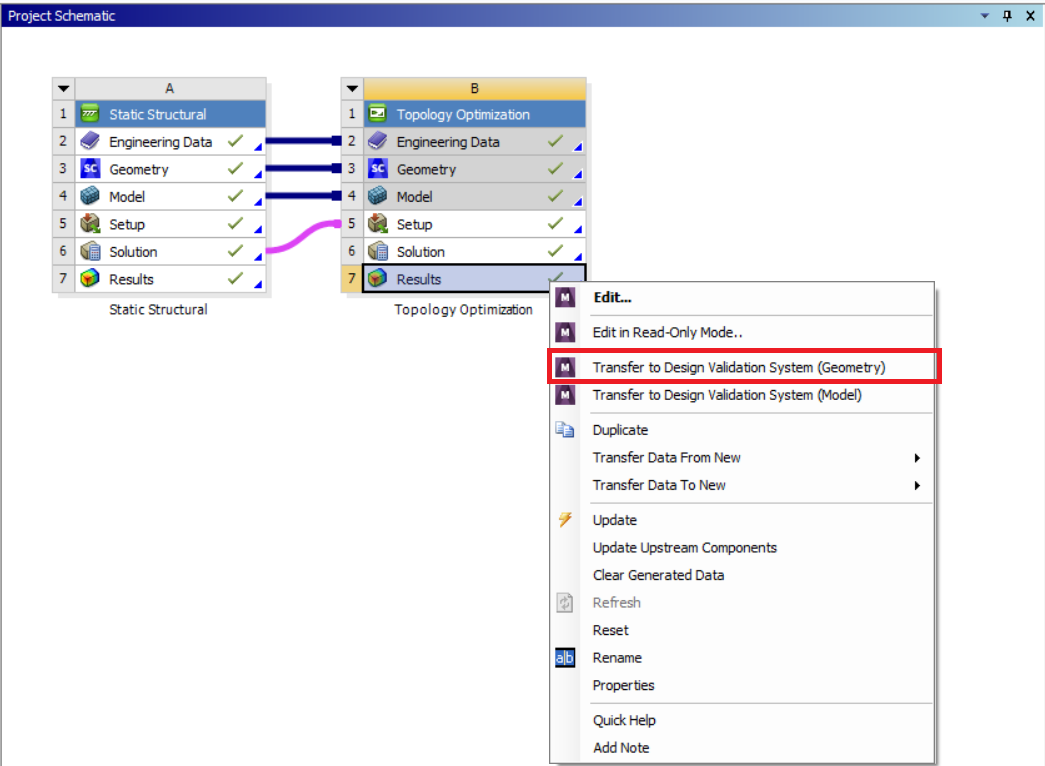
Task: Select Geometry cell text in system B
Action: click(x=427, y=169)
